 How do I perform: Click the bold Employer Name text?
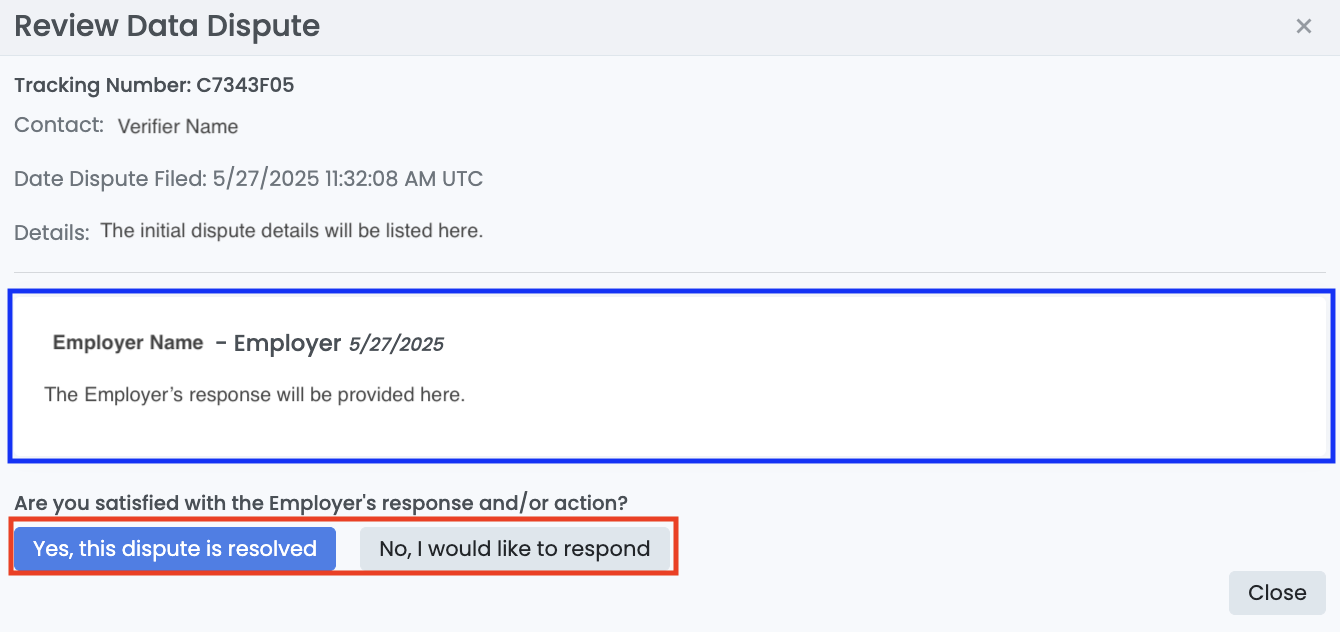128,342
